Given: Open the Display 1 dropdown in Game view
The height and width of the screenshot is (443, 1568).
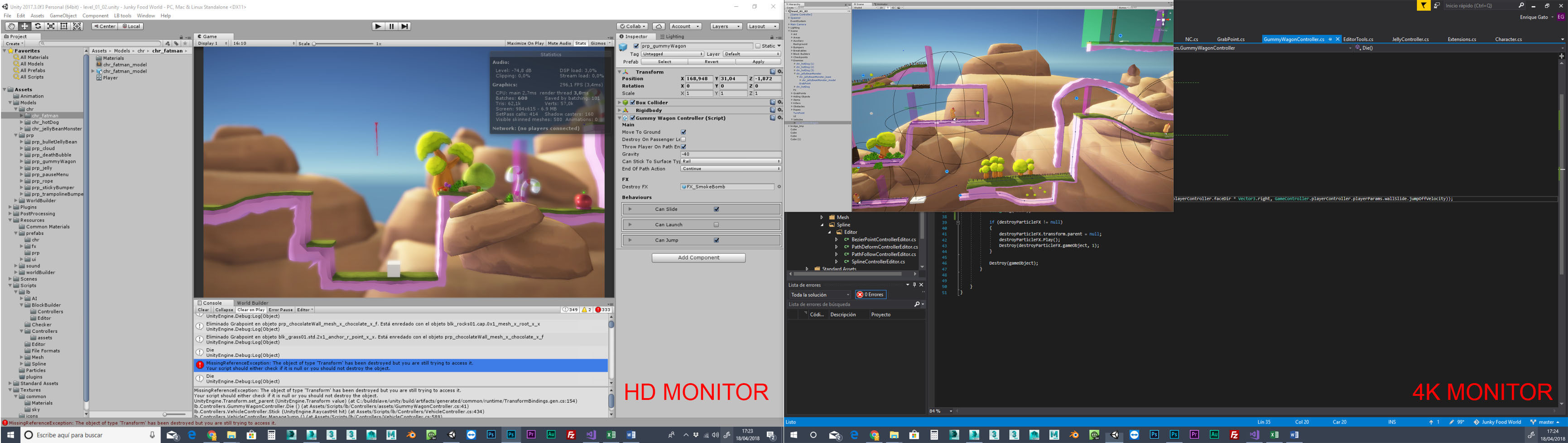Looking at the screenshot, I should [x=212, y=43].
